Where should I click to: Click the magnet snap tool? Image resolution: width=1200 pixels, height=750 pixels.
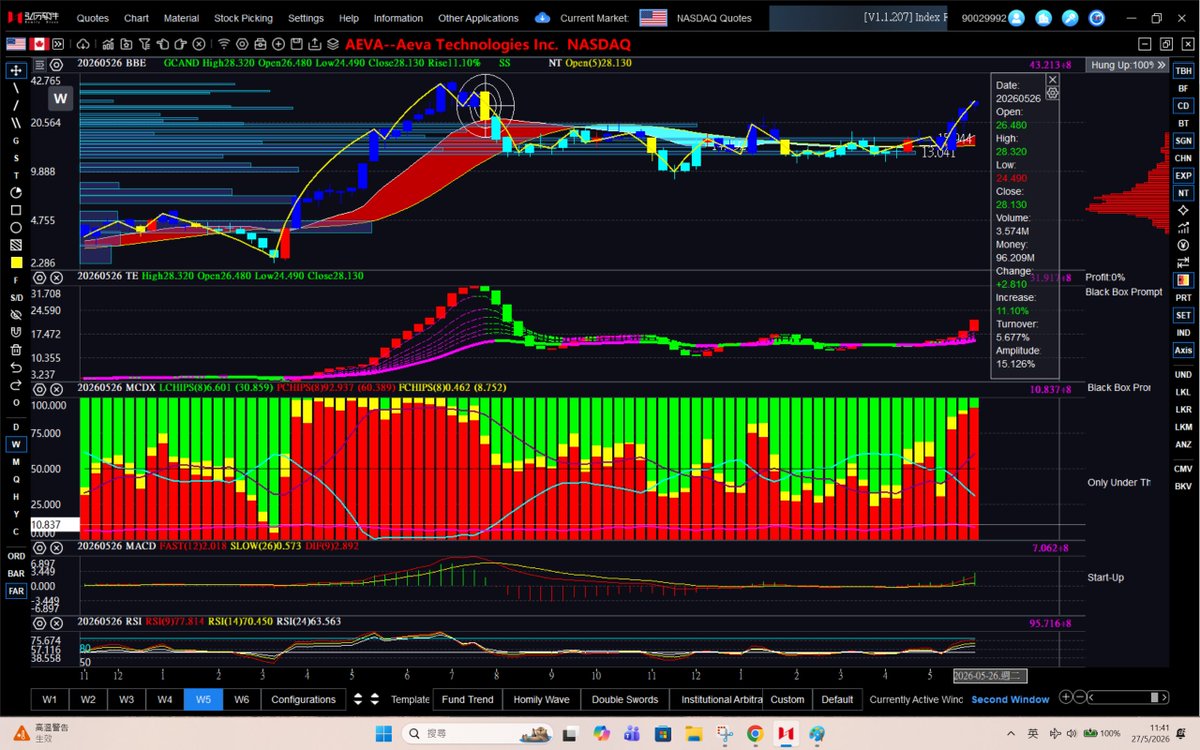pyautogui.click(x=16, y=332)
